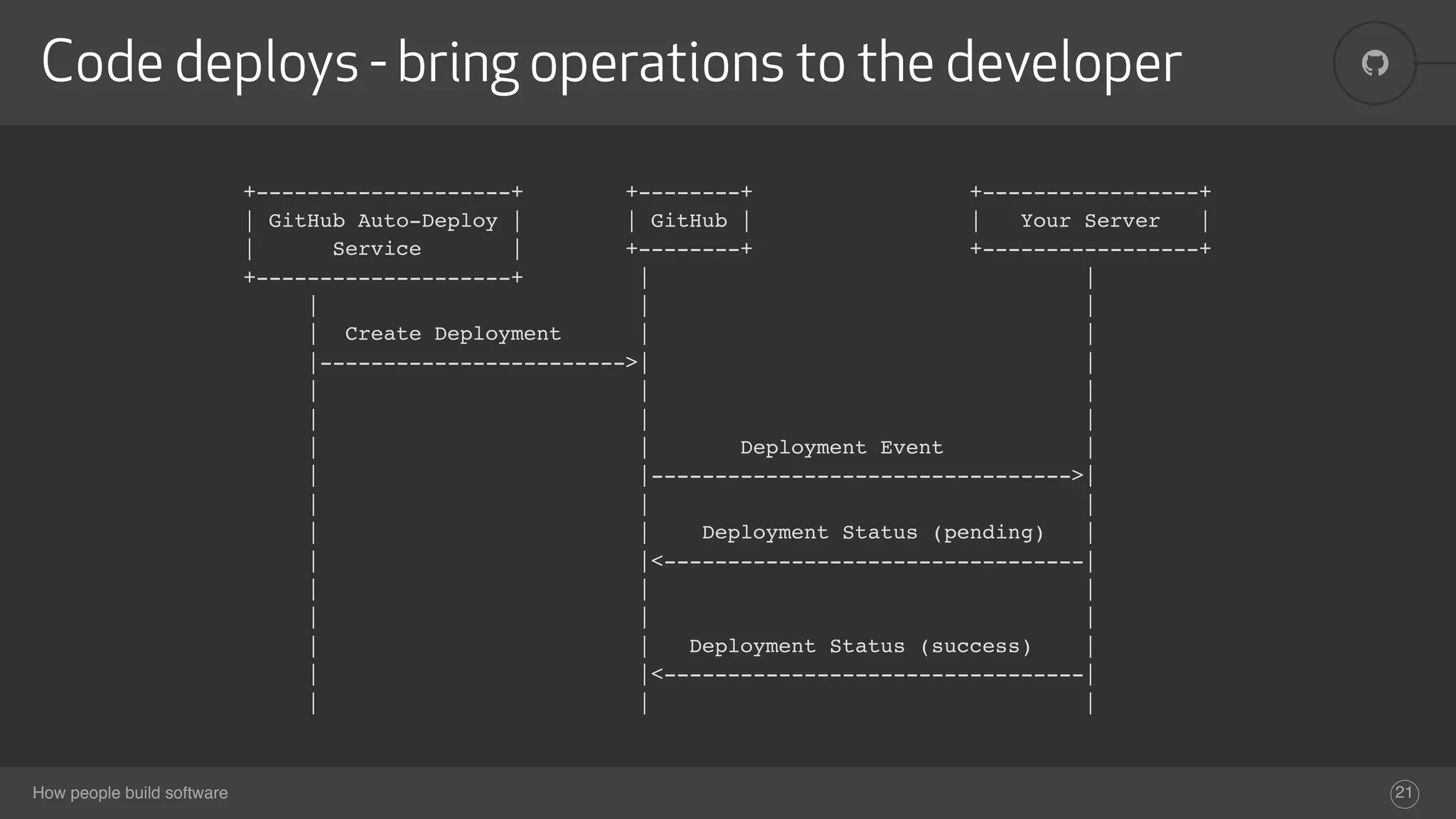The width and height of the screenshot is (1456, 819).
Task: Select the GitHub box label
Action: coord(688,221)
